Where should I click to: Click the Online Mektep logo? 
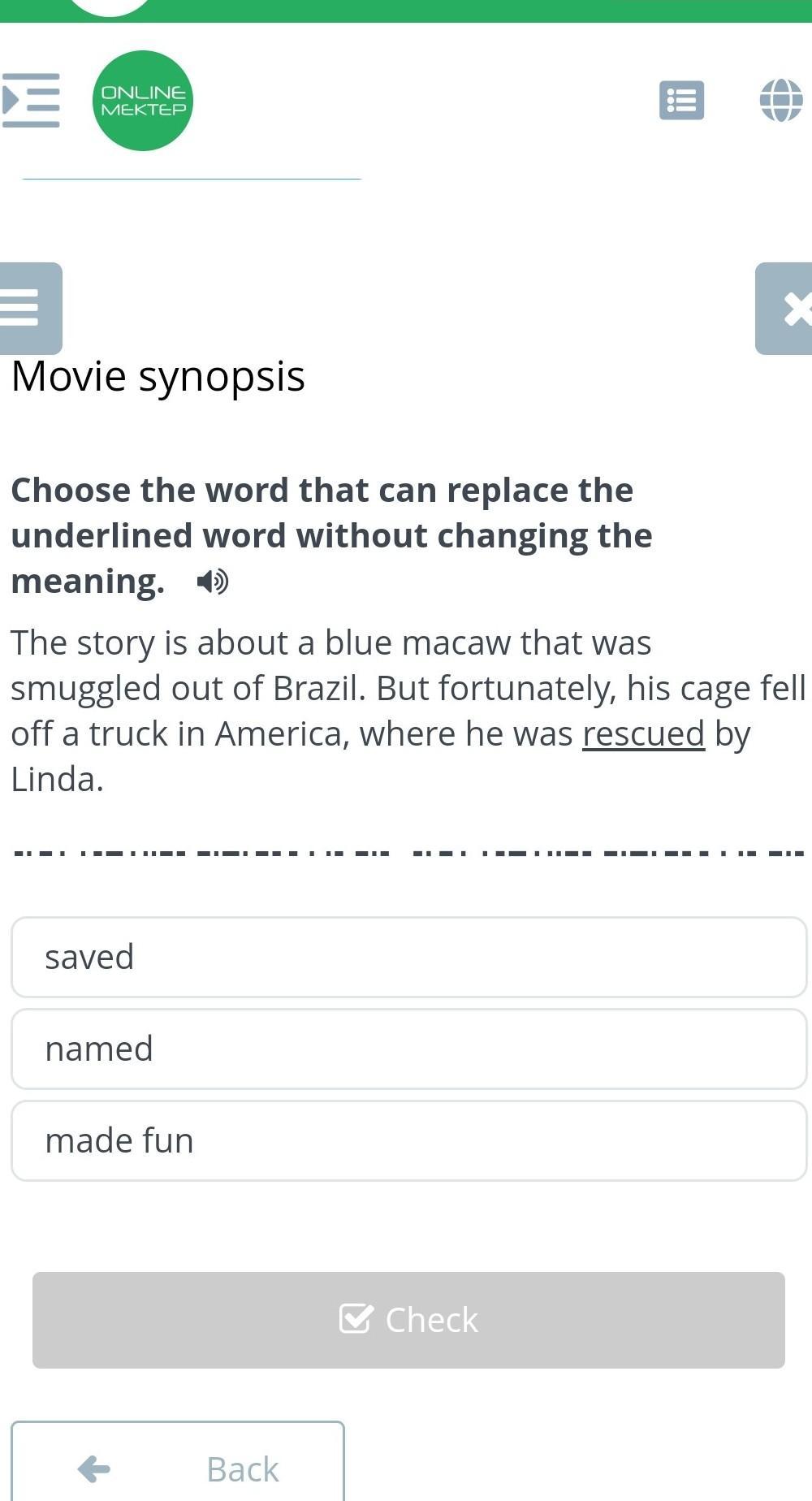click(x=143, y=101)
